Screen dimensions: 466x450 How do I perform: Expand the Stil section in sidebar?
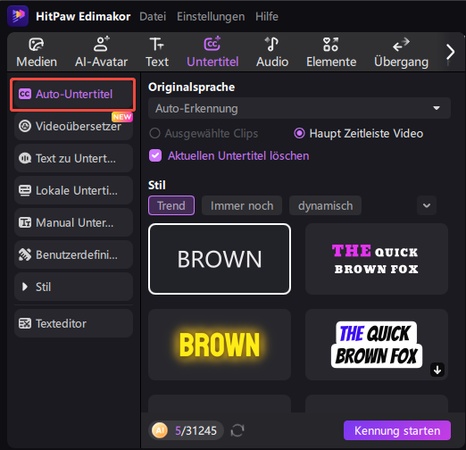coord(73,287)
